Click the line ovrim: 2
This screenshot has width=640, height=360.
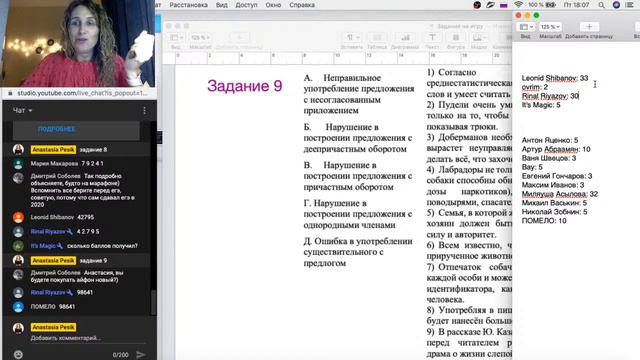534,87
